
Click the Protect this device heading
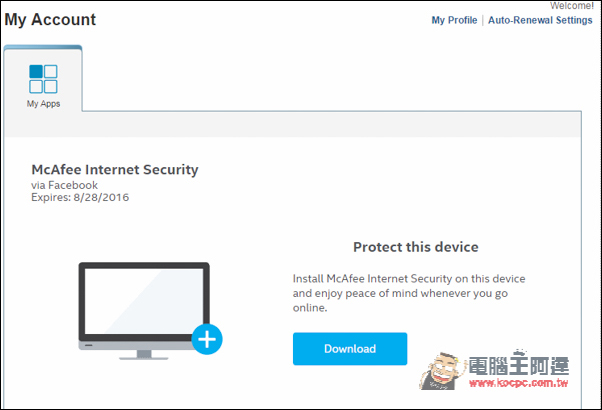416,247
